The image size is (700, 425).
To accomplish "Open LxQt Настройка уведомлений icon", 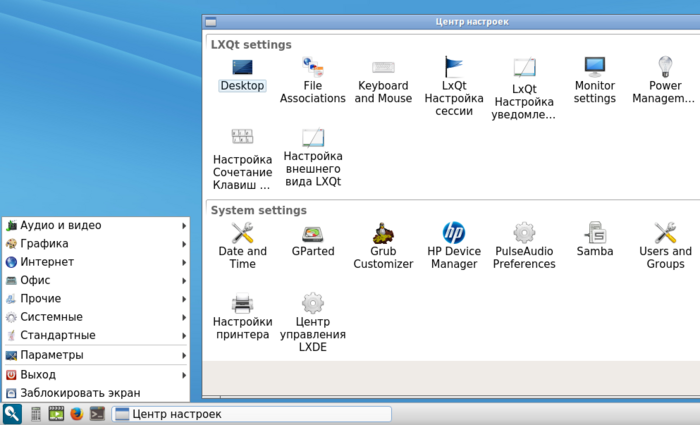I will point(524,88).
